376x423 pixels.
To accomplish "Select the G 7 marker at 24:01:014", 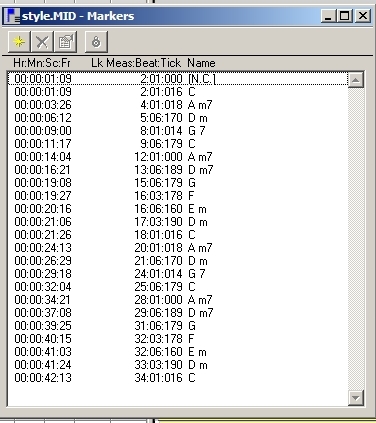I will click(178, 274).
